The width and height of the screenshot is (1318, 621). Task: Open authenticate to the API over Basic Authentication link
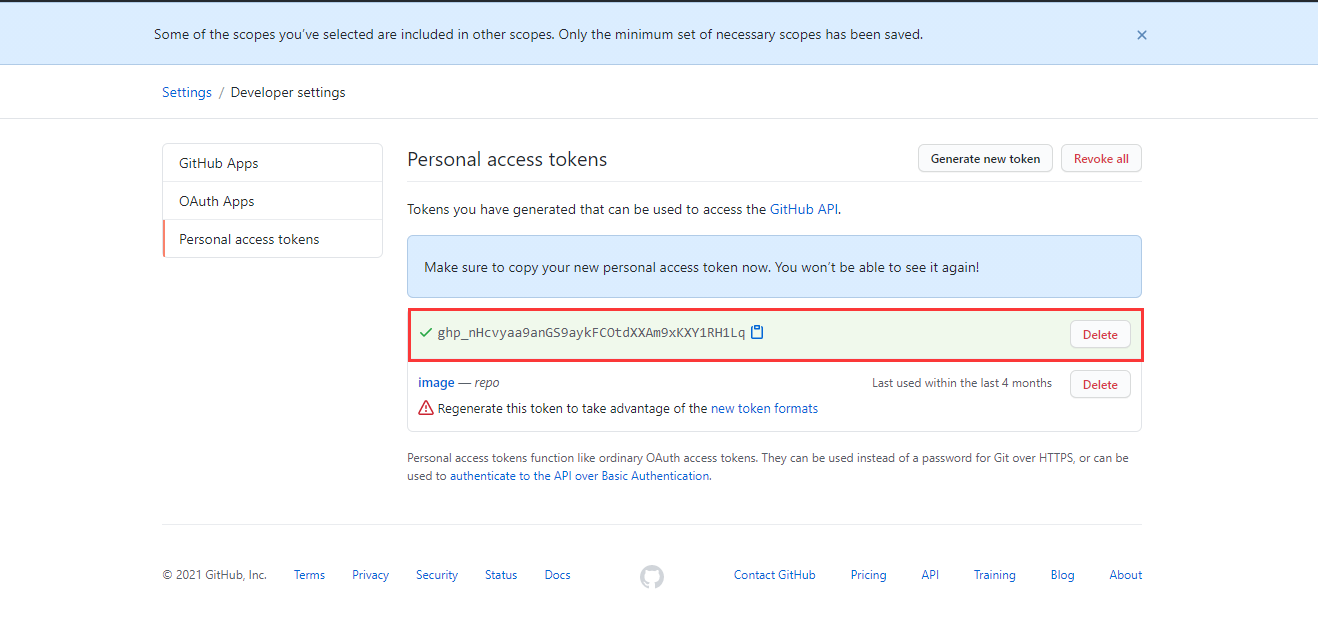579,476
